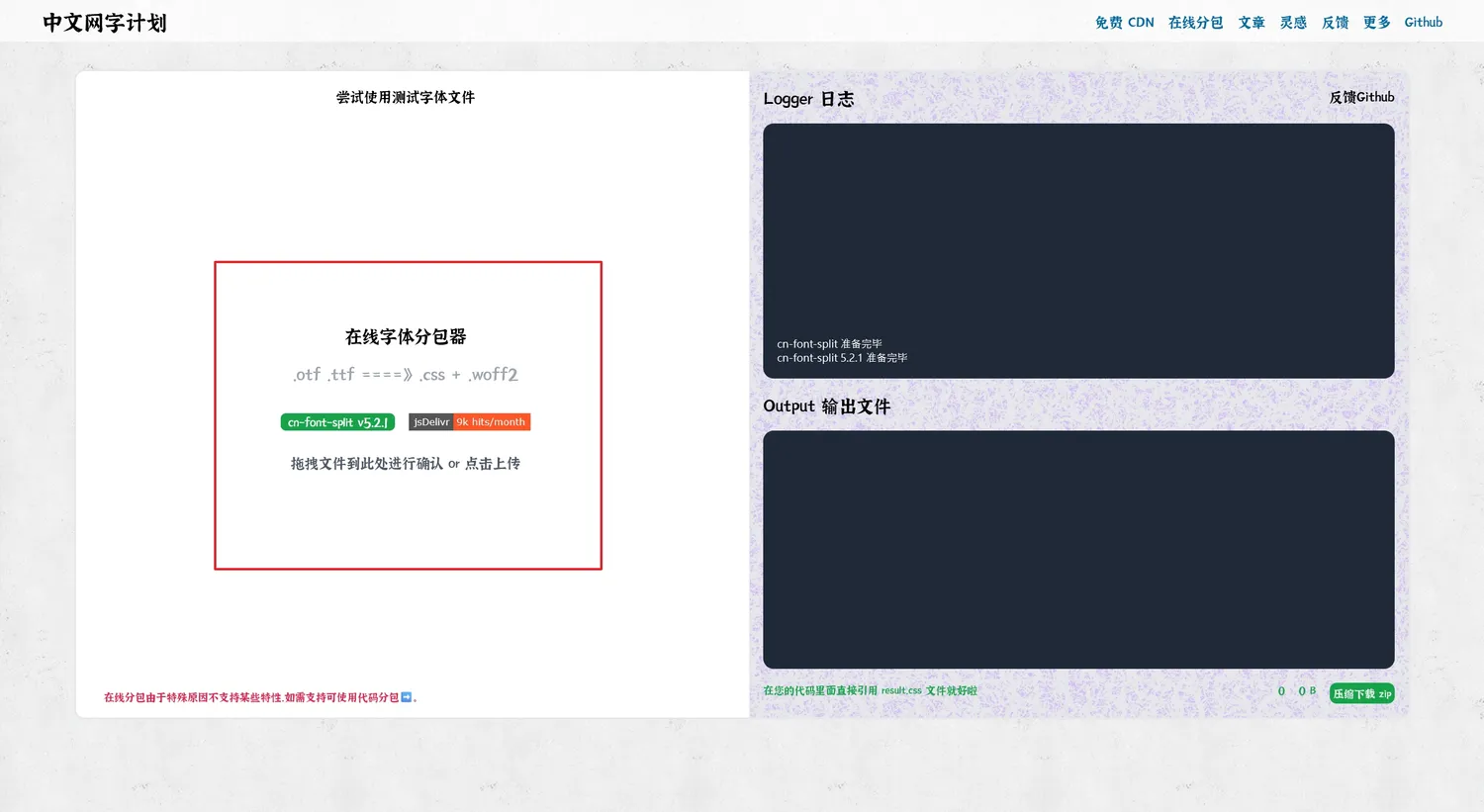
Task: Go to the 在线分包 page
Action: point(1195,23)
